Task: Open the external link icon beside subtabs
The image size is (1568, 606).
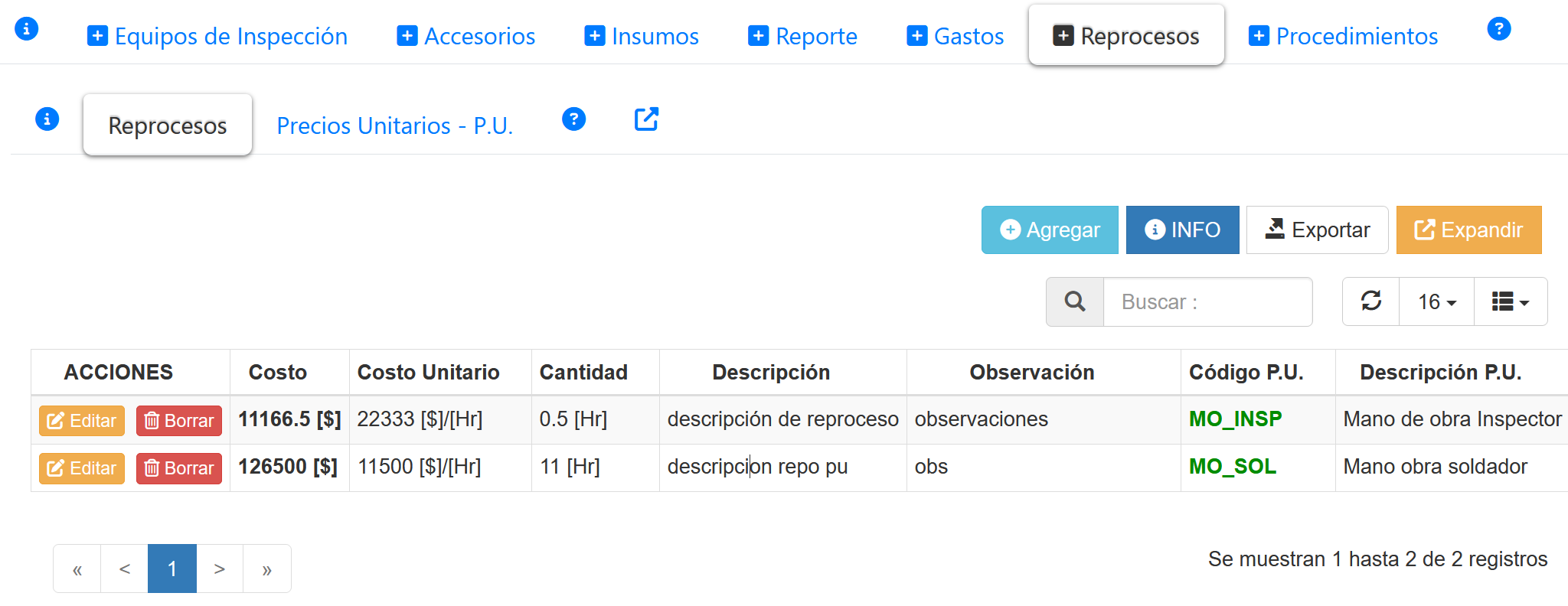Action: pos(646,119)
